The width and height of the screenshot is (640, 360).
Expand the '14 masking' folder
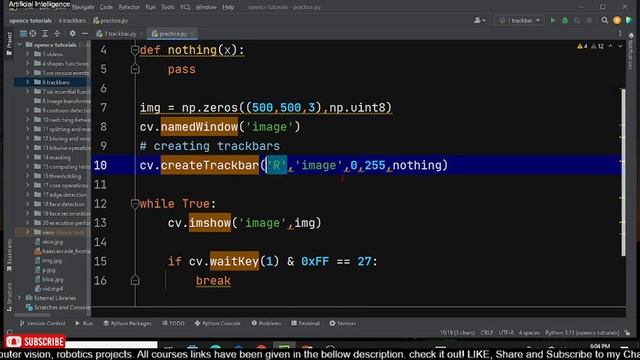pos(28,157)
